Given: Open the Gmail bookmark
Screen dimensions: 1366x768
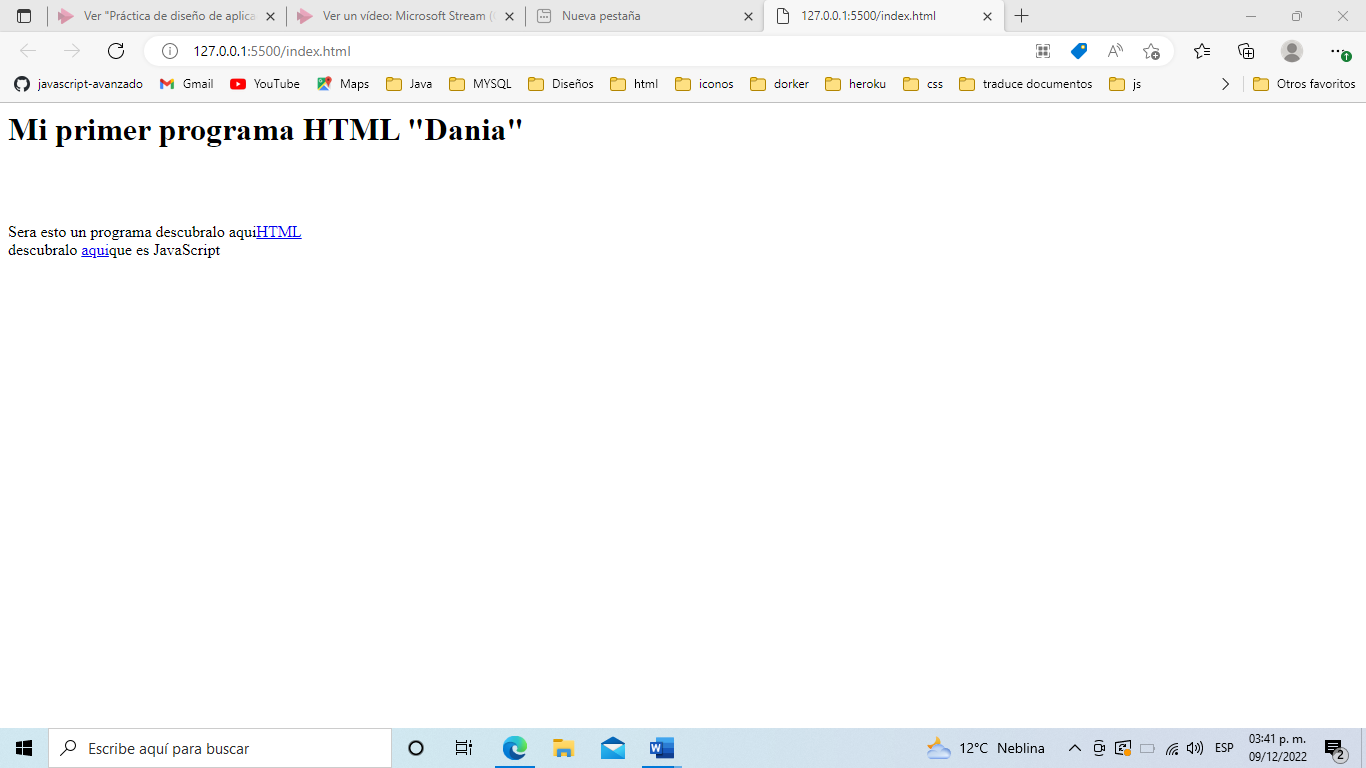Looking at the screenshot, I should (187, 84).
